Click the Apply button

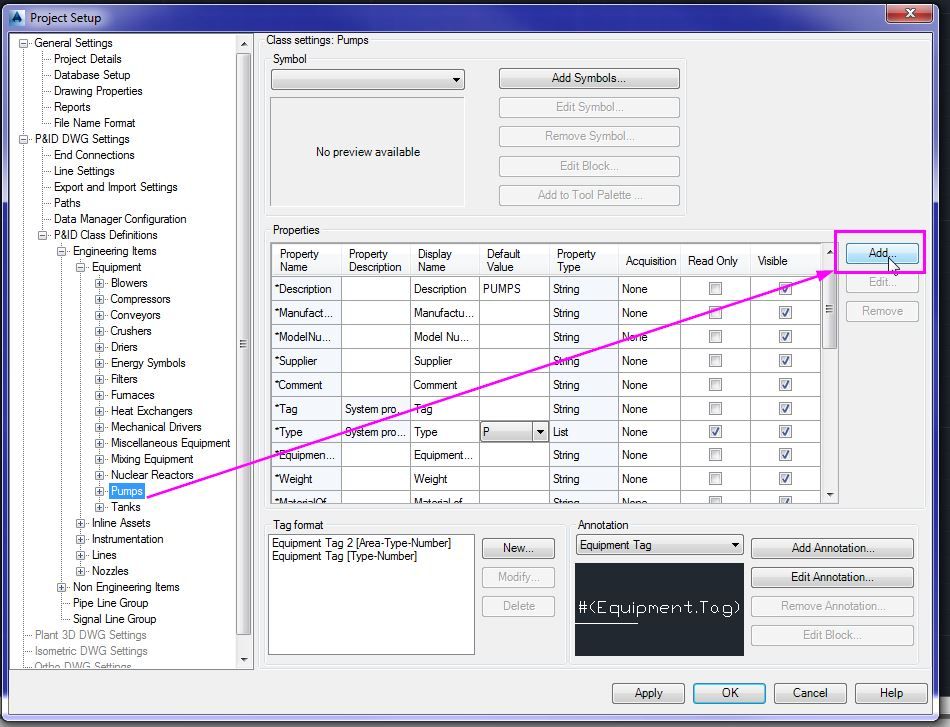pyautogui.click(x=648, y=693)
